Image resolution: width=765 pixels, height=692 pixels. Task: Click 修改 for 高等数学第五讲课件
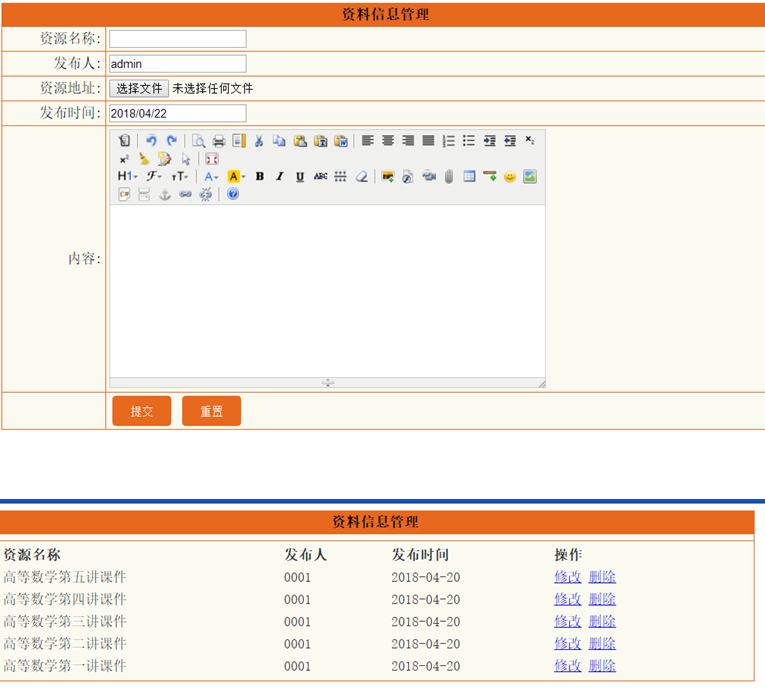[567, 577]
